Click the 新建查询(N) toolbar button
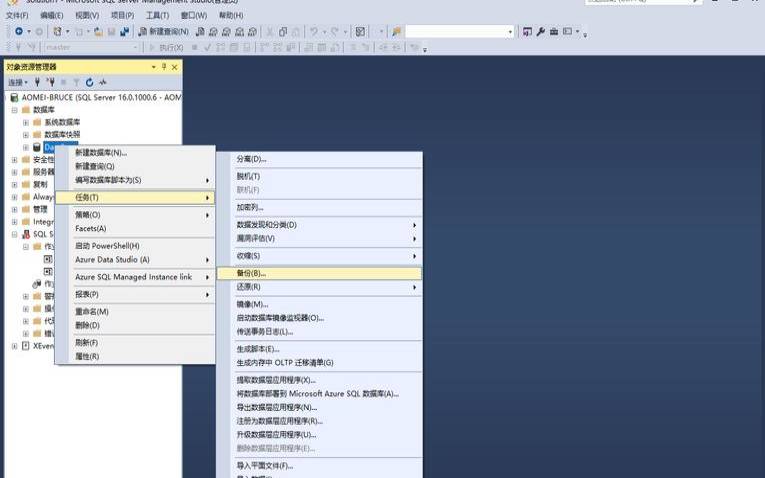Viewport: 765px width, 478px height. pyautogui.click(x=163, y=31)
